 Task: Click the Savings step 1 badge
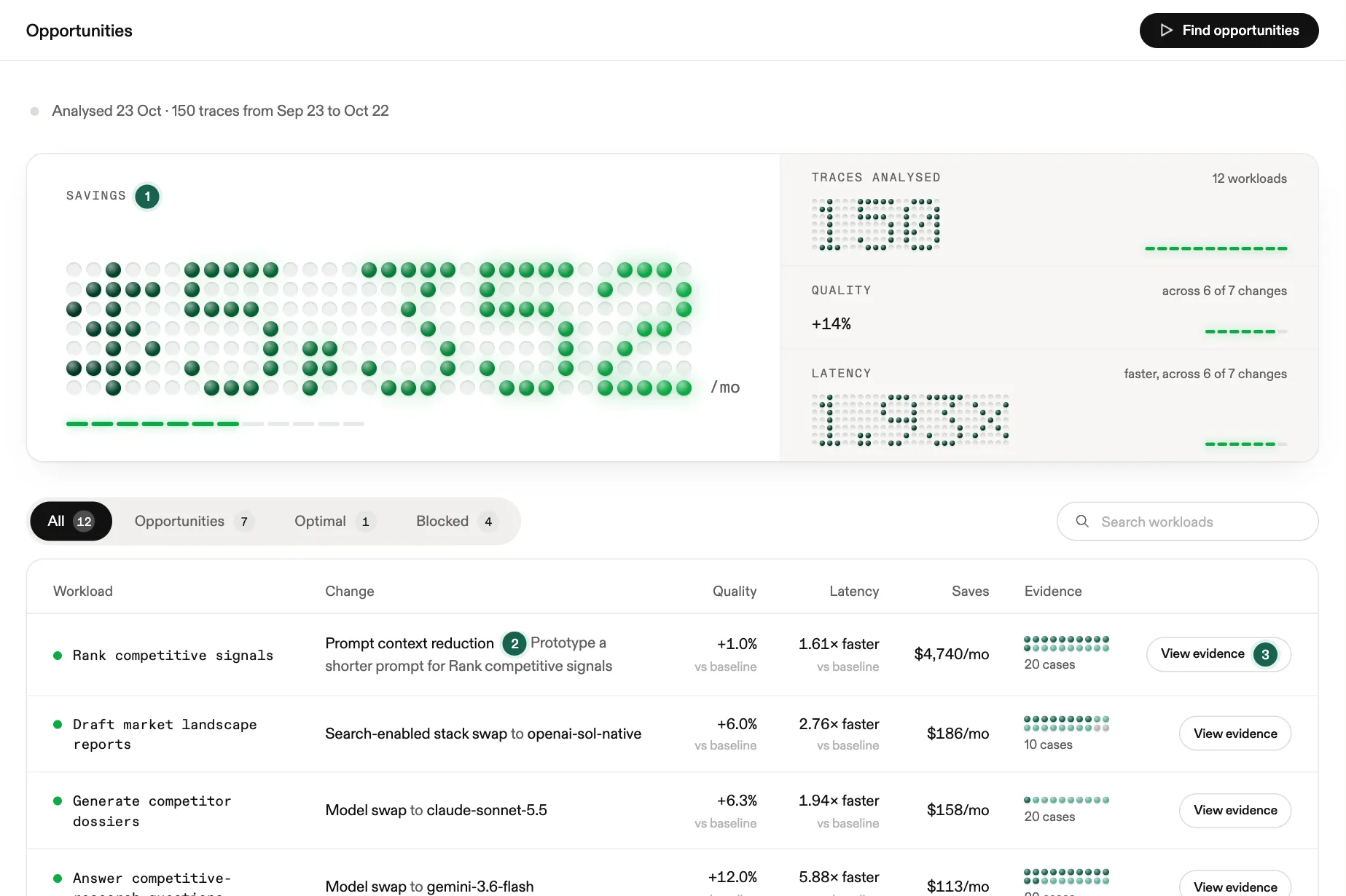click(147, 197)
